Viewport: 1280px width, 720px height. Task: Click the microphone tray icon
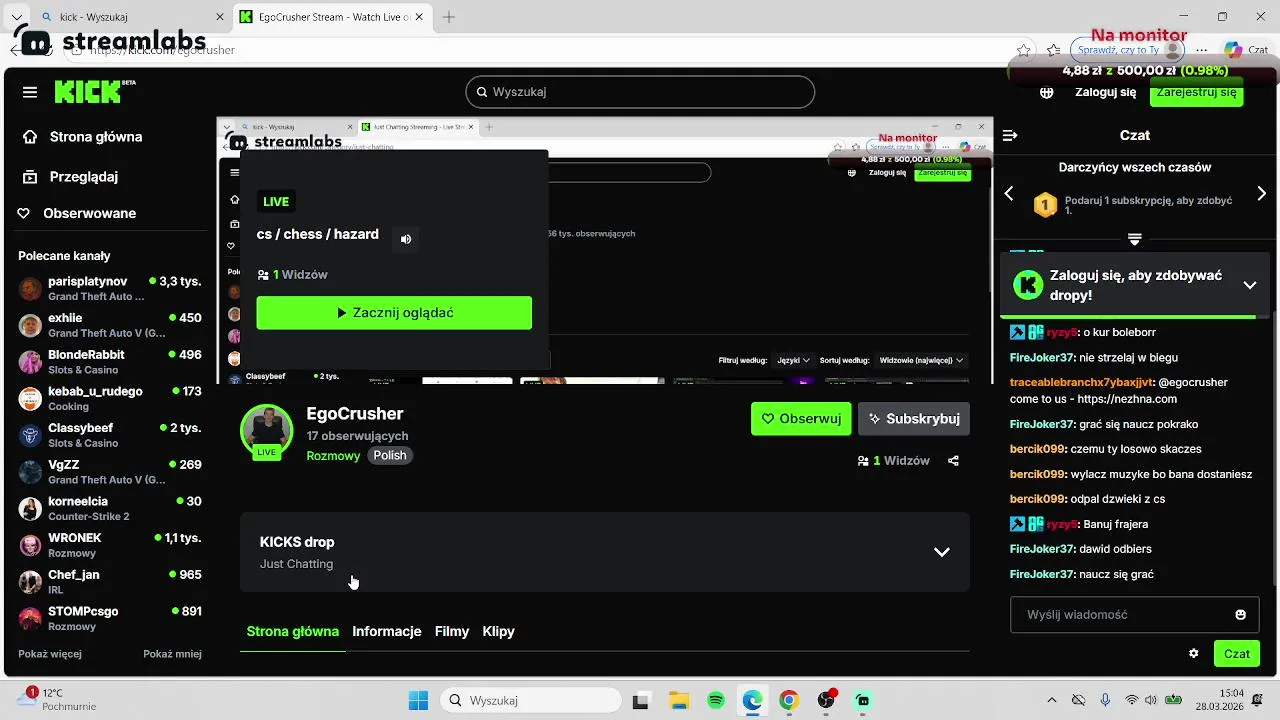[1105, 700]
